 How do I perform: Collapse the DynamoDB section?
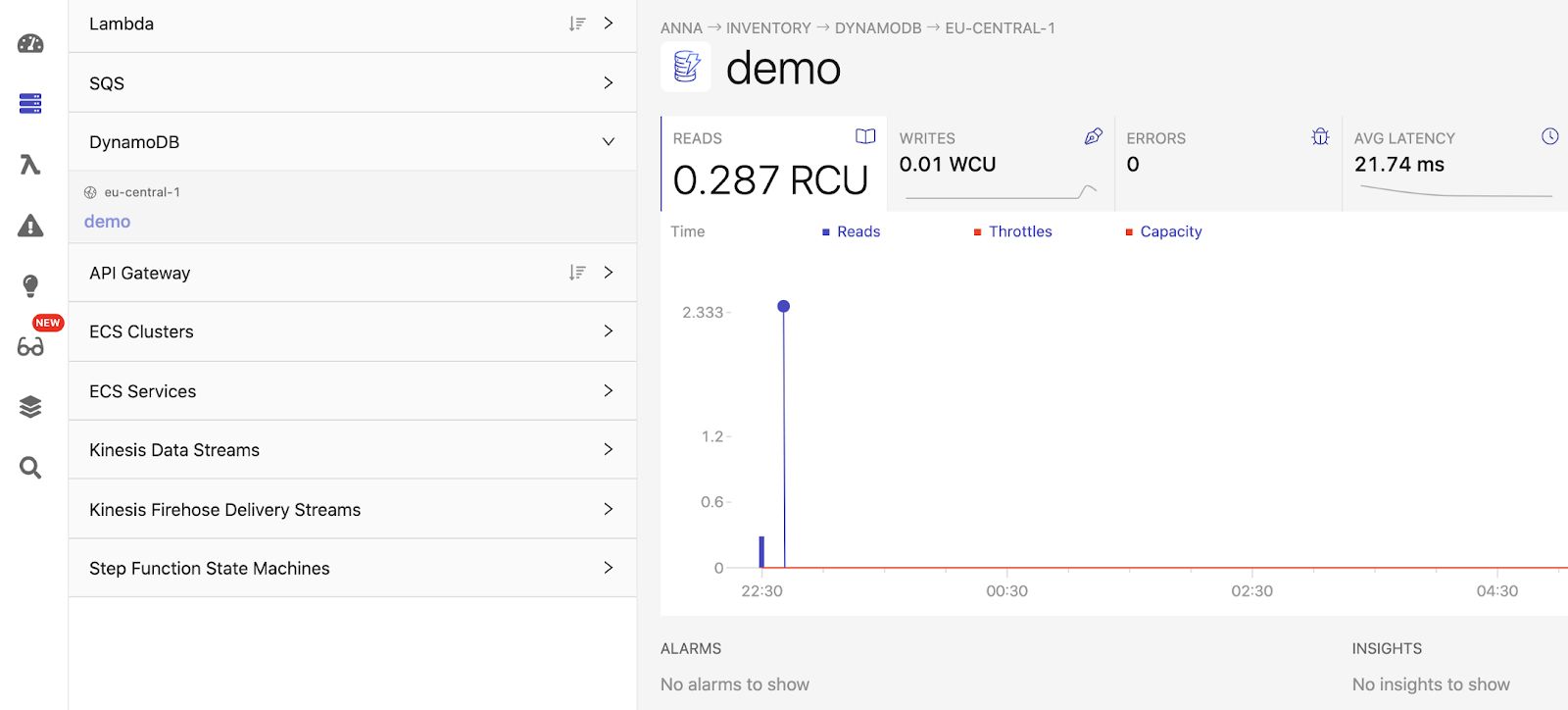(x=608, y=142)
